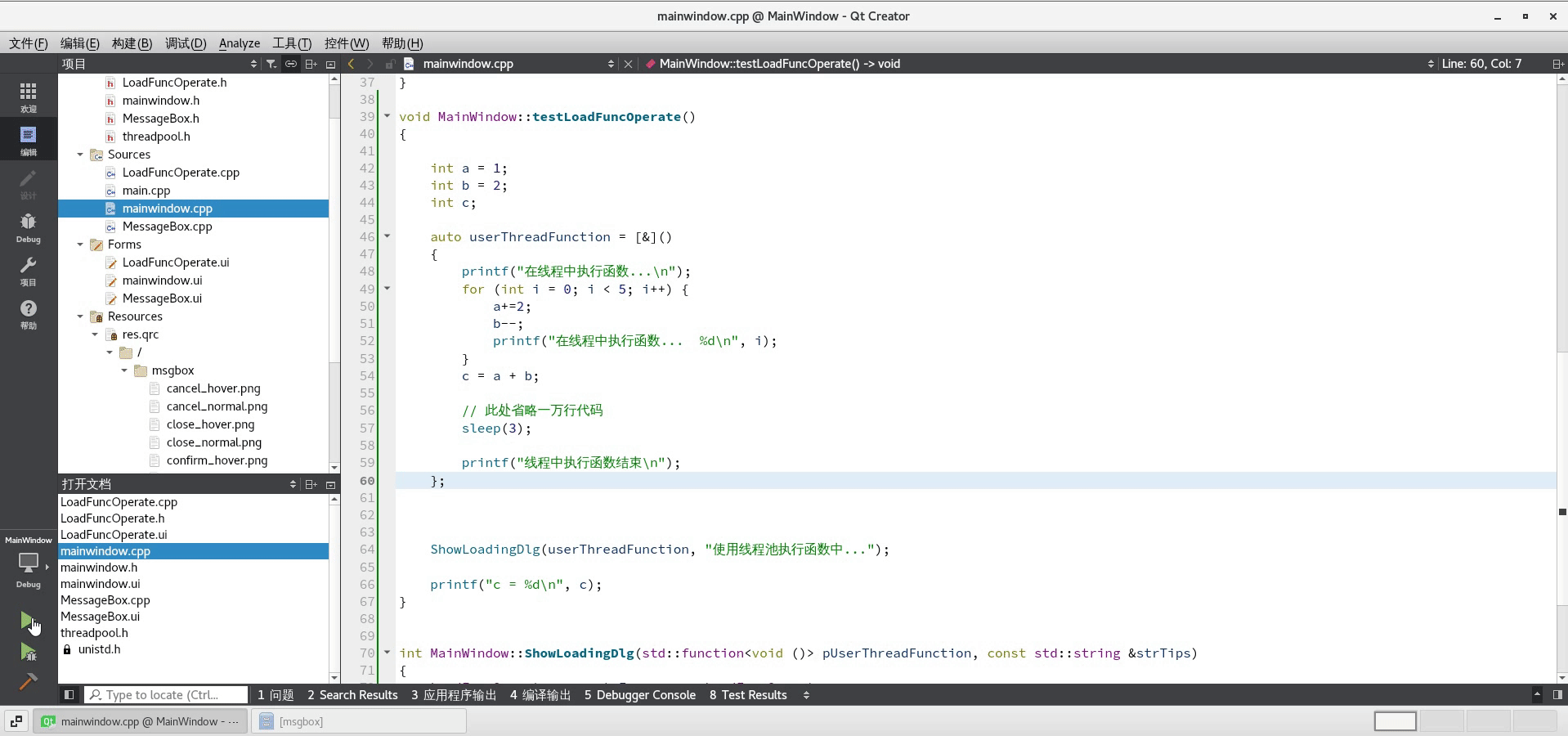Click filter tree funnel icon in Projects panel
Viewport: 1568px width, 736px height.
point(271,64)
